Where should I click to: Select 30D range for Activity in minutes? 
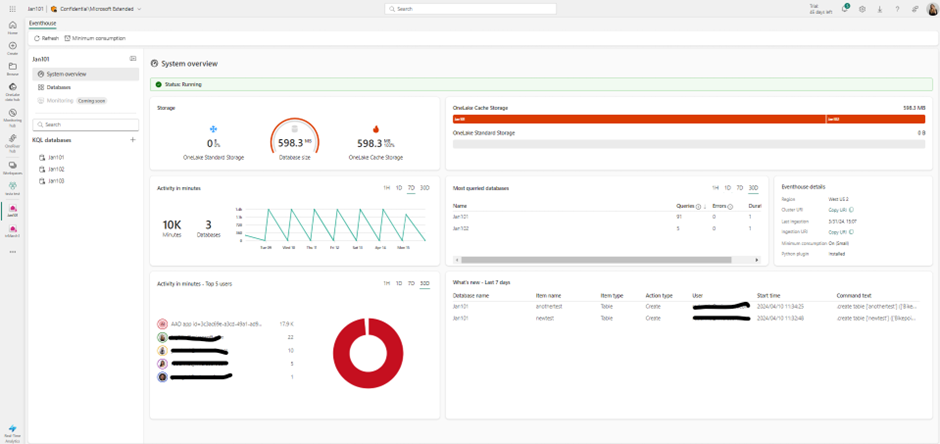pos(424,188)
